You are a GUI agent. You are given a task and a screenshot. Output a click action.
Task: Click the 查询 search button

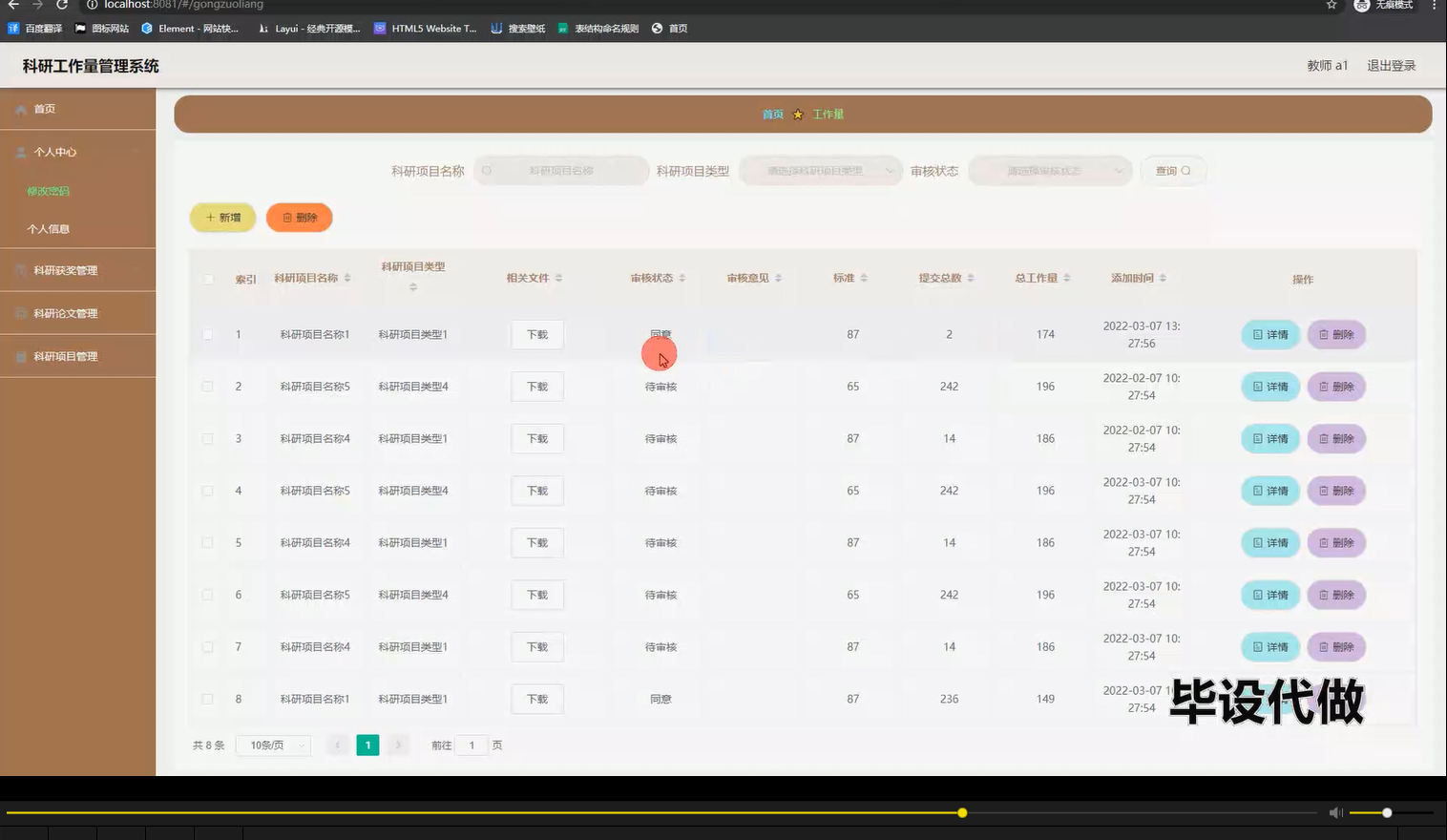(x=1173, y=171)
